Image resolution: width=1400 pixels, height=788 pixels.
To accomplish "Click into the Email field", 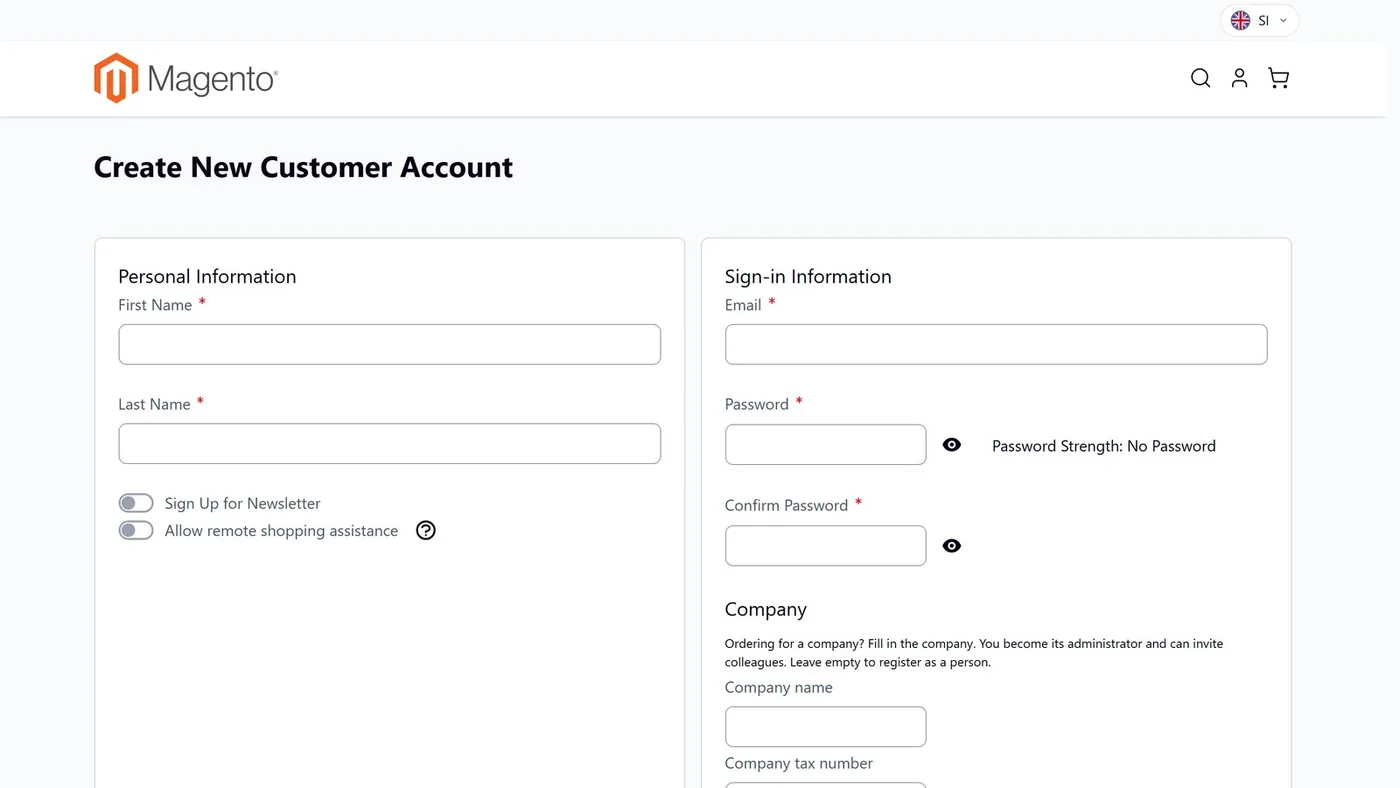I will pyautogui.click(x=996, y=344).
